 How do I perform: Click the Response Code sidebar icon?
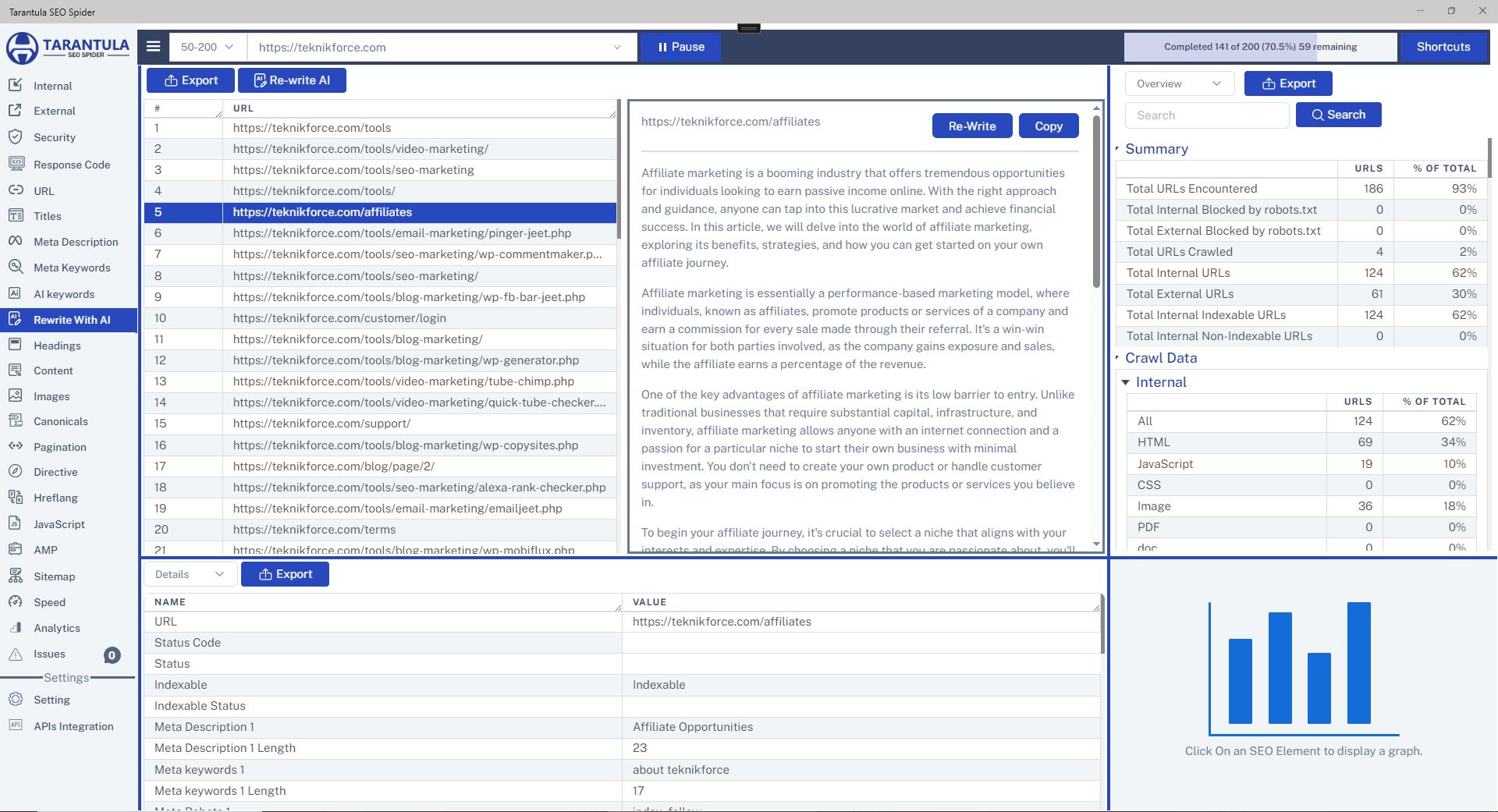tap(16, 164)
